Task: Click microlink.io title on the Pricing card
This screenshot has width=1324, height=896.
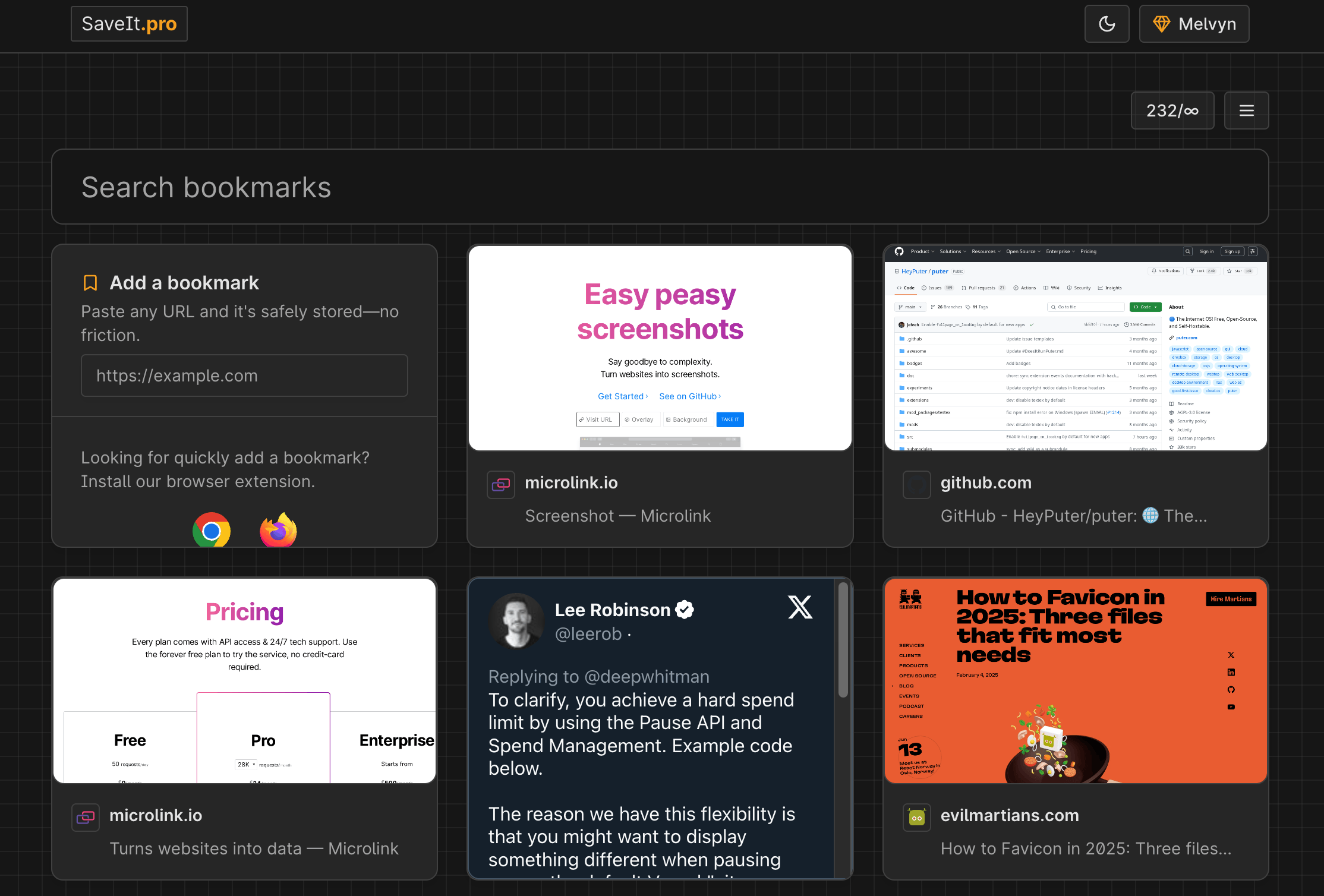Action: (156, 815)
